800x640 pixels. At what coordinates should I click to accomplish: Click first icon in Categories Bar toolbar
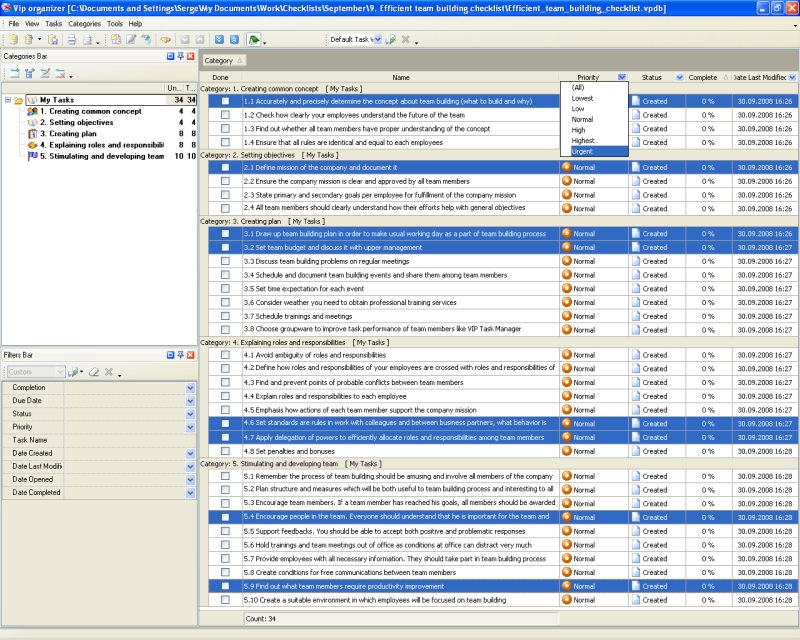[x=14, y=74]
